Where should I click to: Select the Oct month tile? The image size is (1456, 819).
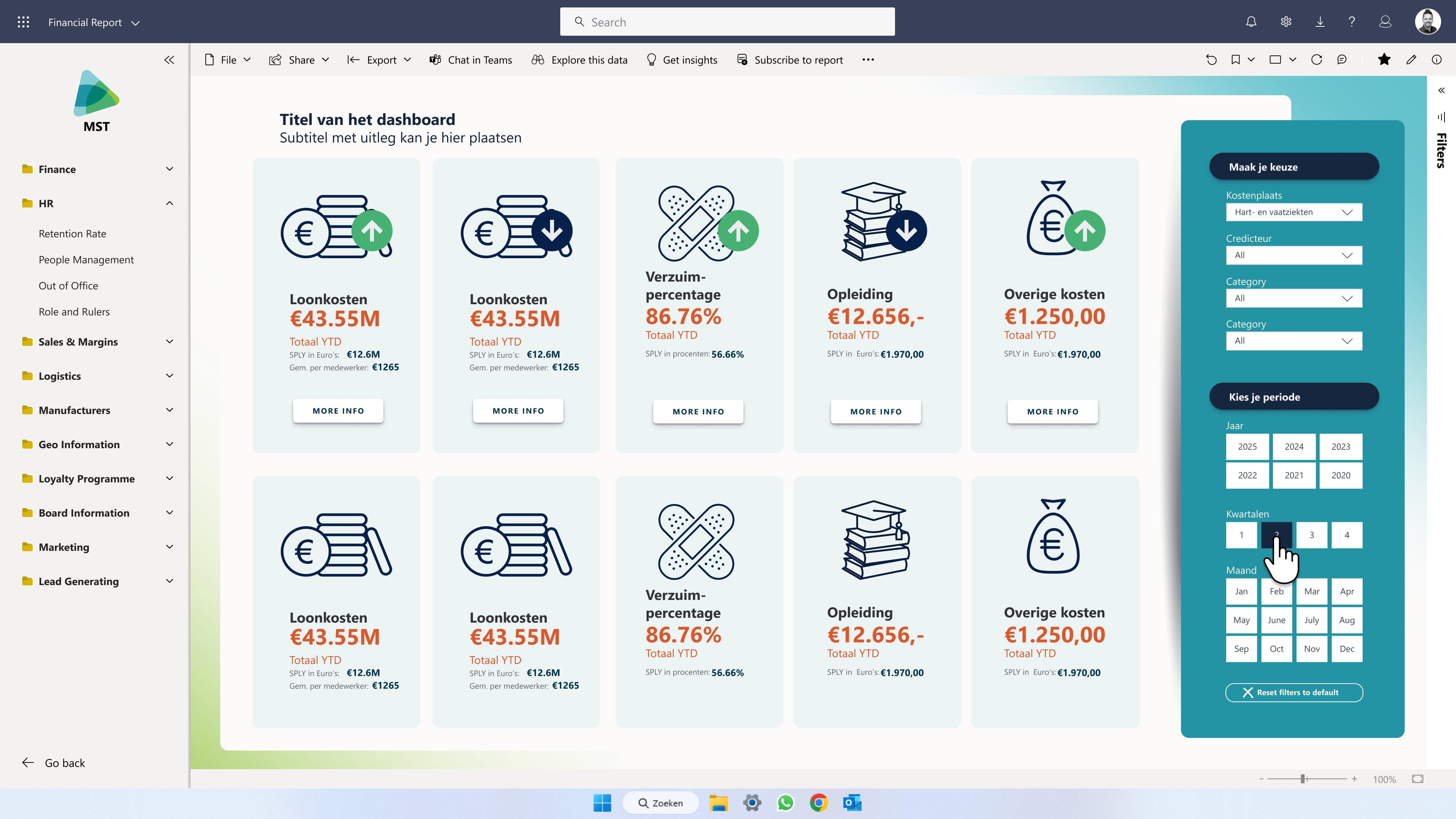[x=1277, y=649]
